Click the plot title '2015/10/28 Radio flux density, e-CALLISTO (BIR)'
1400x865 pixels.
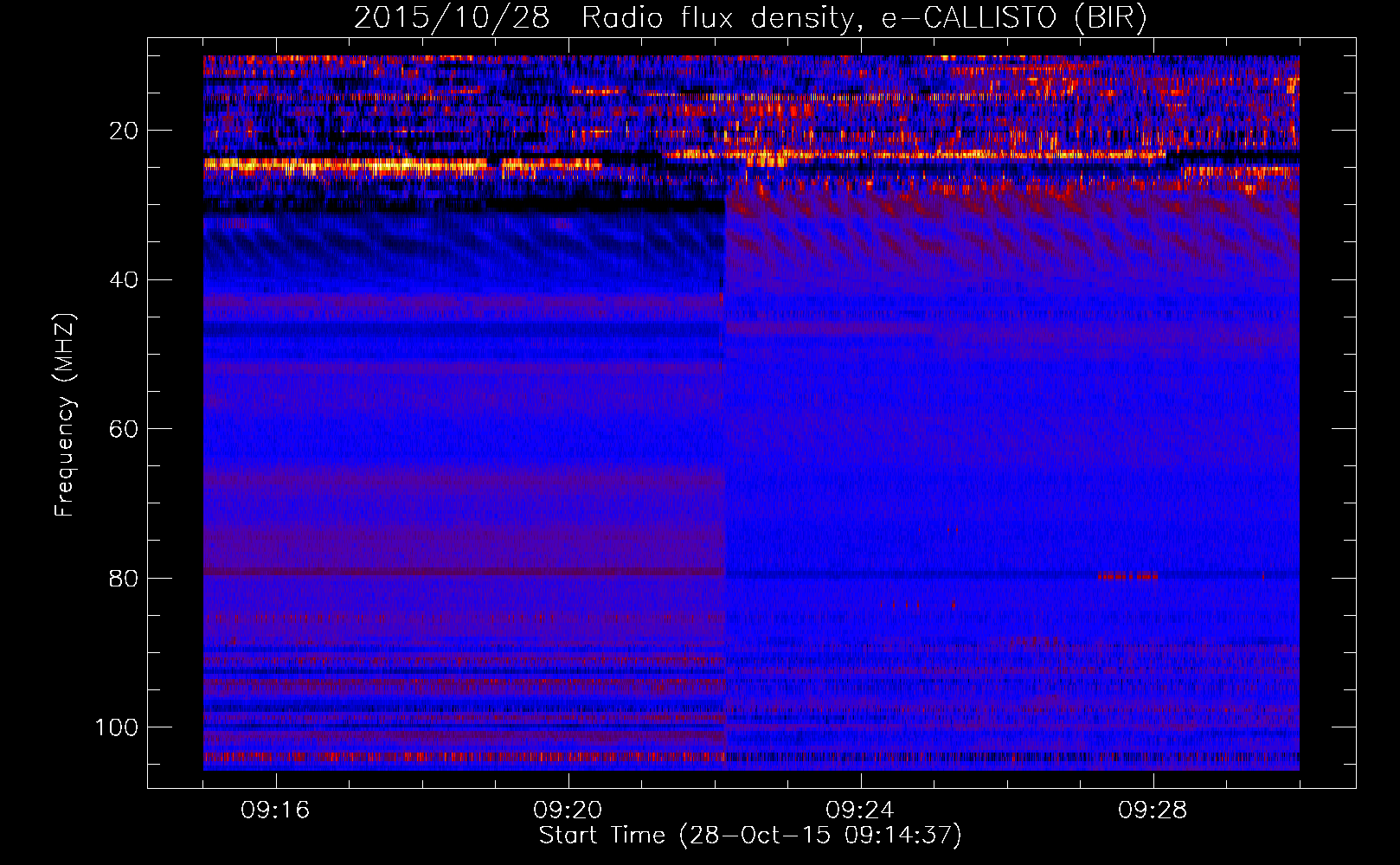pos(750,17)
